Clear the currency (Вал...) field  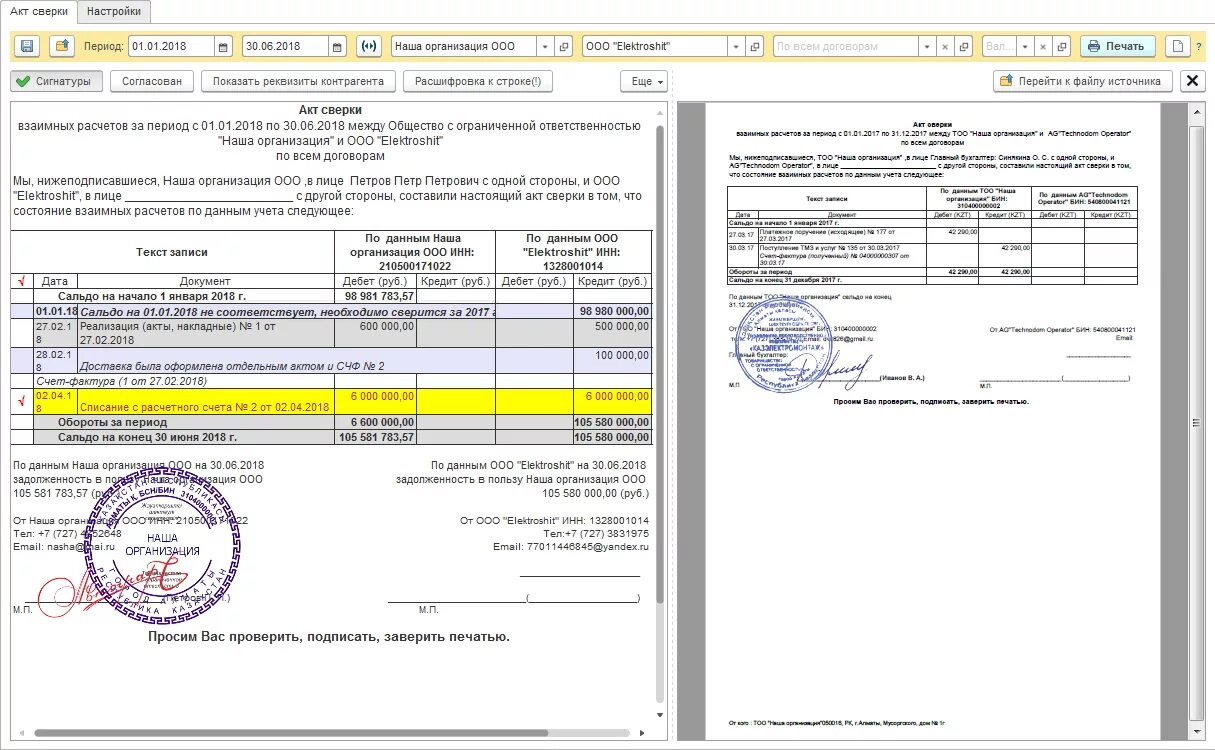pos(1041,46)
